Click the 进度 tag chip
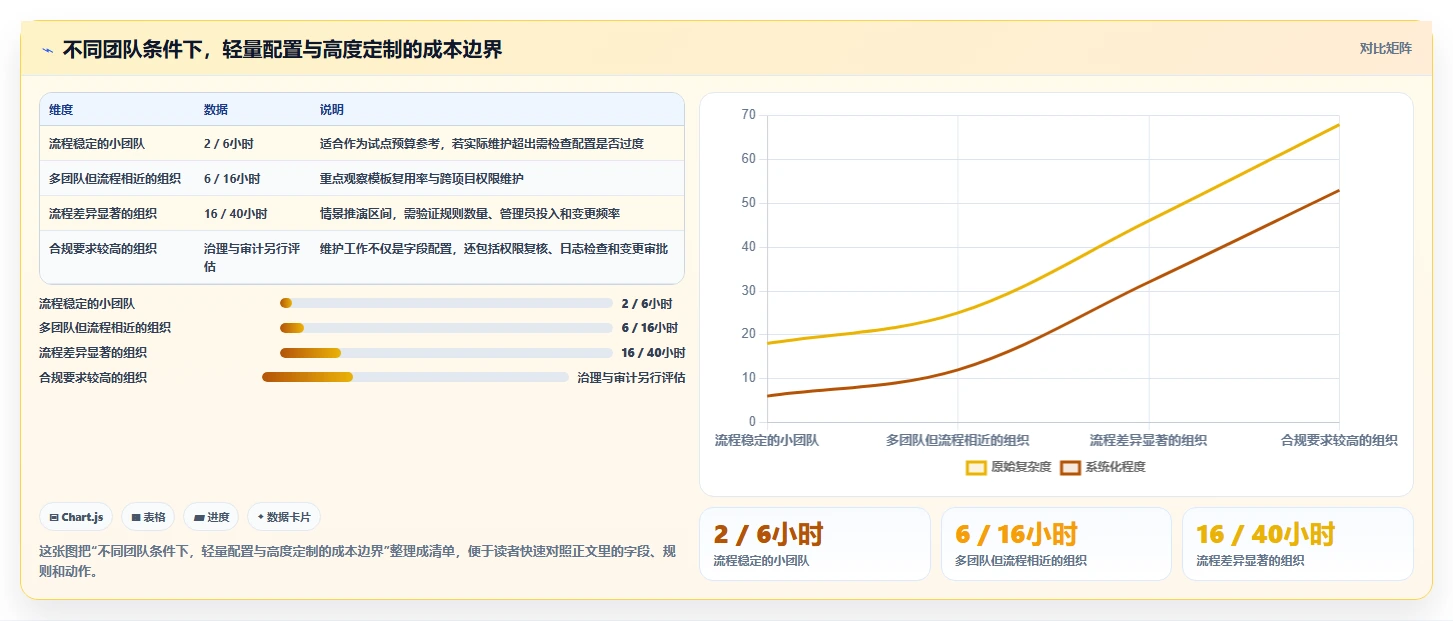Image resolution: width=1453 pixels, height=621 pixels. [x=211, y=517]
